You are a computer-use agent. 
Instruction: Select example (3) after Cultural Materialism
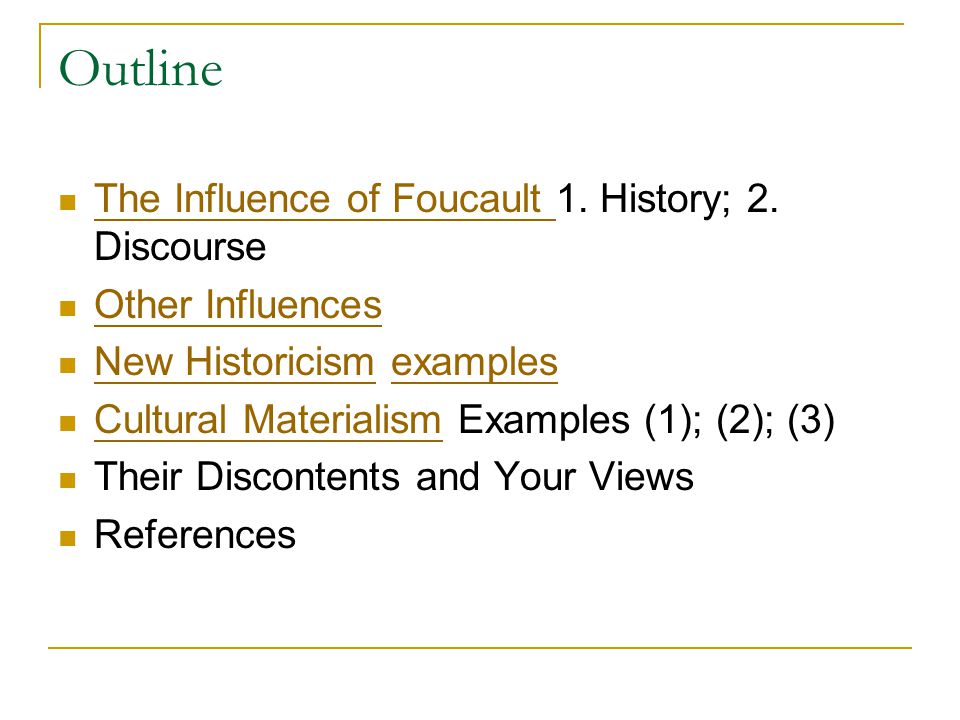pyautogui.click(x=811, y=421)
